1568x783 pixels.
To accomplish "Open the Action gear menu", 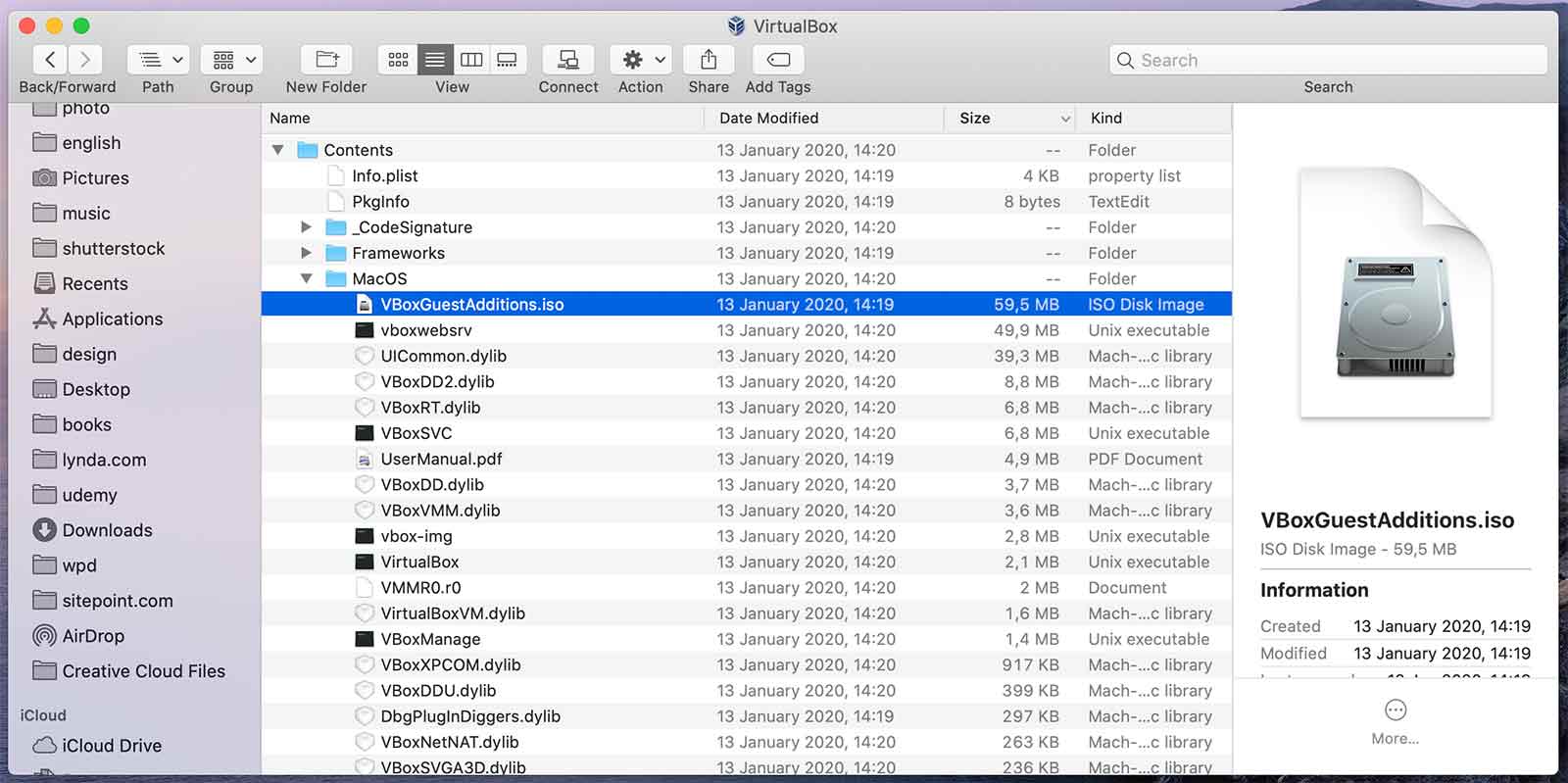I will coord(641,60).
